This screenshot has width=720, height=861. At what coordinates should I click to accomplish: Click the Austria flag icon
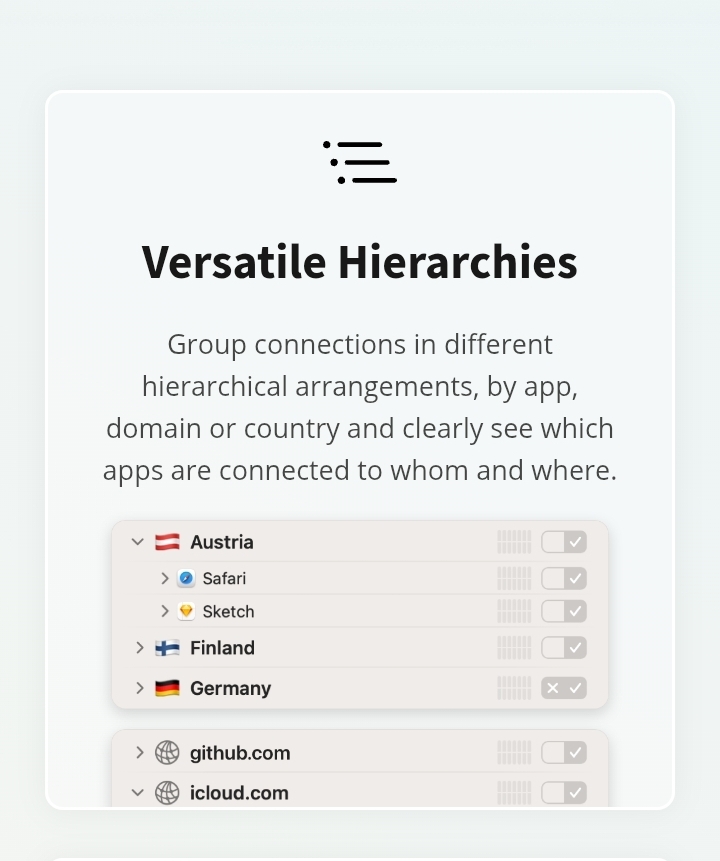tap(167, 542)
